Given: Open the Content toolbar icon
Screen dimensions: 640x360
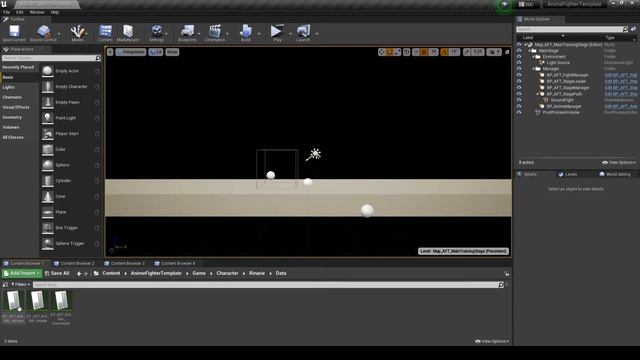Looking at the screenshot, I should point(105,32).
